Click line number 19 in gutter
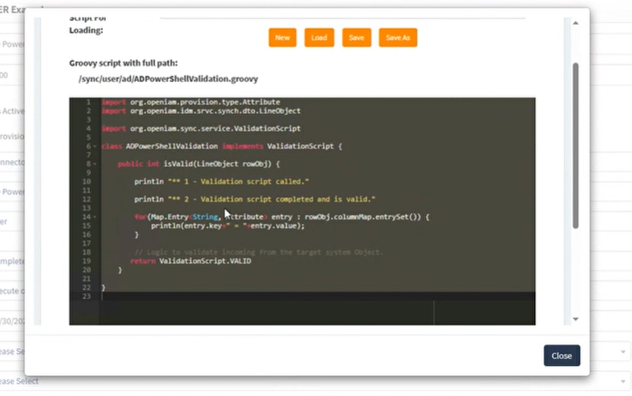The height and width of the screenshot is (396, 632). (x=87, y=261)
